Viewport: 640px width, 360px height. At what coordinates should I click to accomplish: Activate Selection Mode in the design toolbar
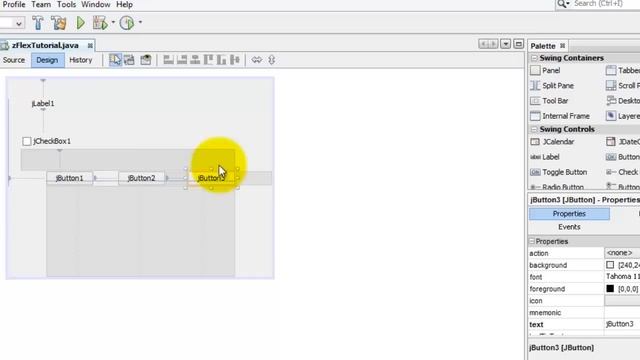click(x=115, y=60)
